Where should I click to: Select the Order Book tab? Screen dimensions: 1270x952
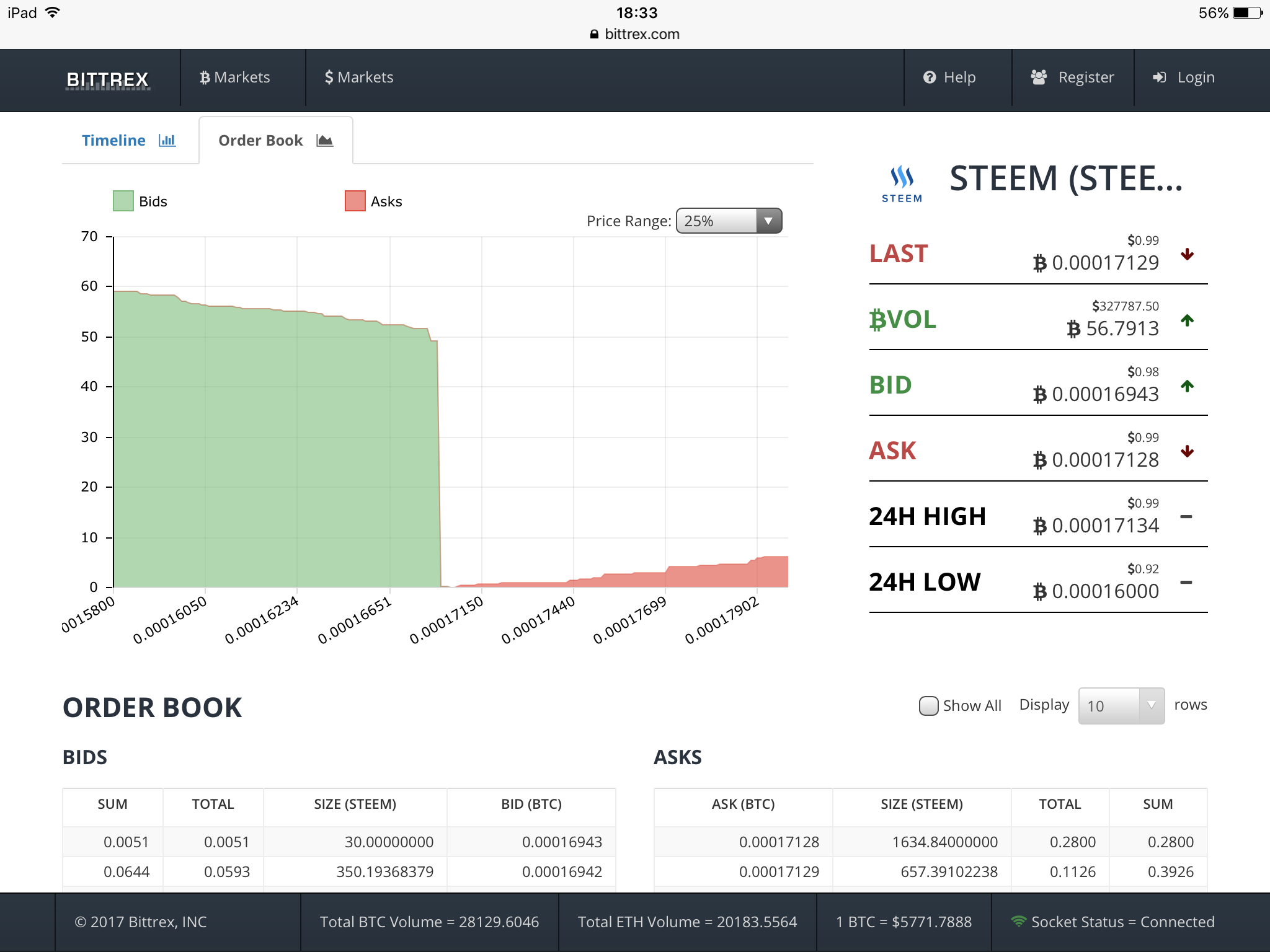[276, 140]
